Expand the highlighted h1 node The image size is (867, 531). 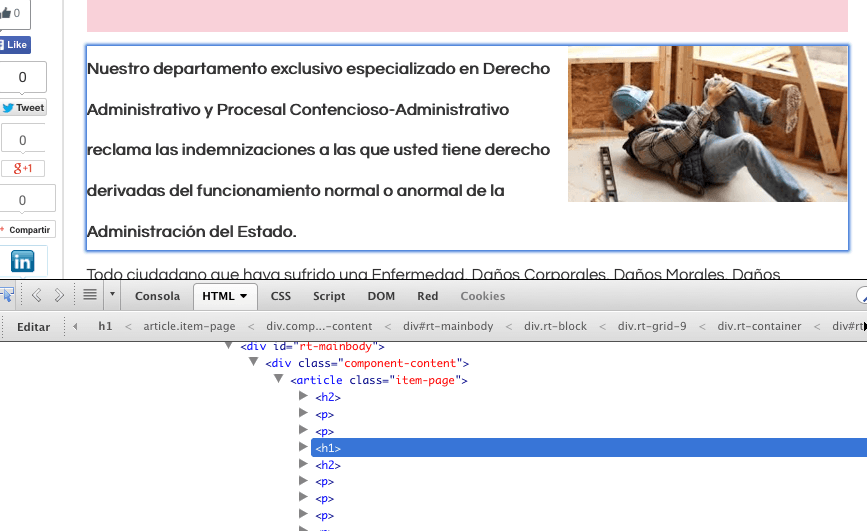303,446
